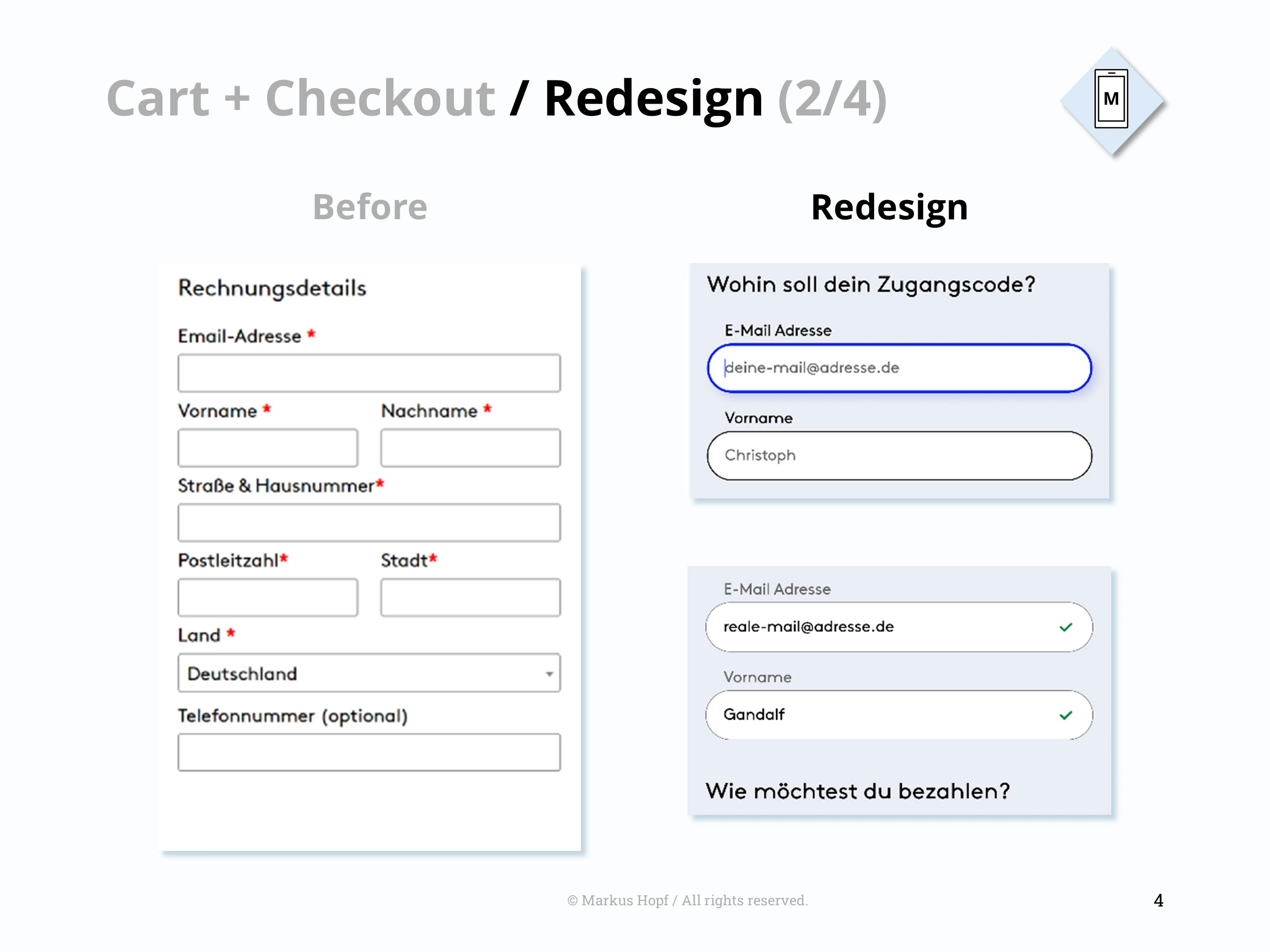Click the E-Mail Adresse label in upper redesign card
This screenshot has height=952, width=1270.
point(778,330)
